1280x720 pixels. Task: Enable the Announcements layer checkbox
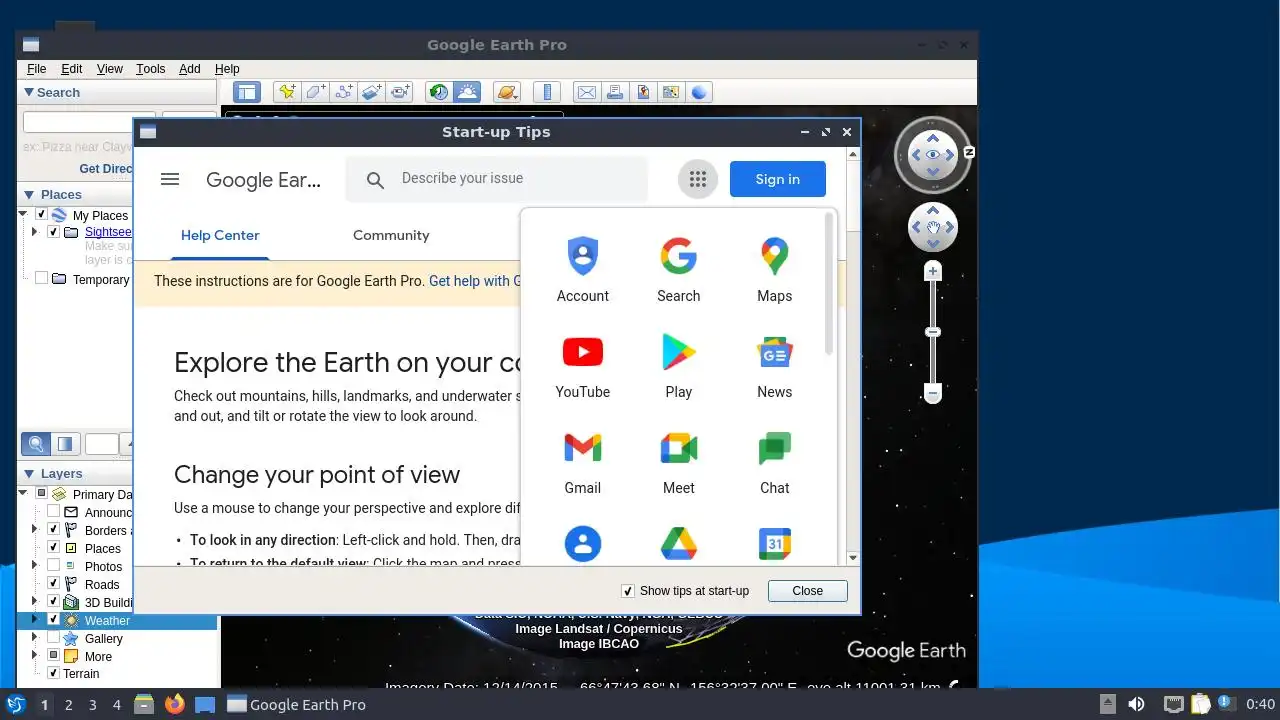coord(53,512)
